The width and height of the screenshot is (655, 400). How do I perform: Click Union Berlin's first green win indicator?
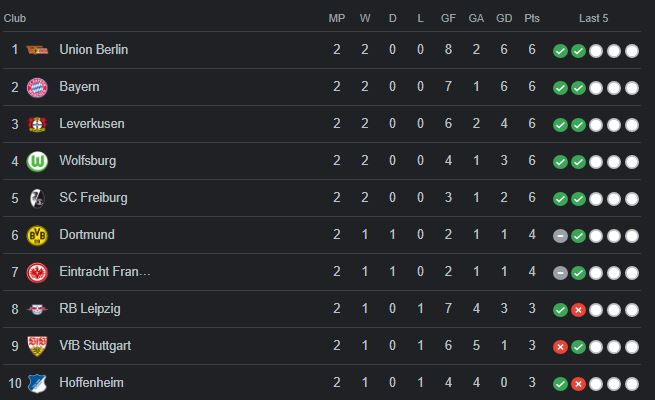pyautogui.click(x=560, y=51)
